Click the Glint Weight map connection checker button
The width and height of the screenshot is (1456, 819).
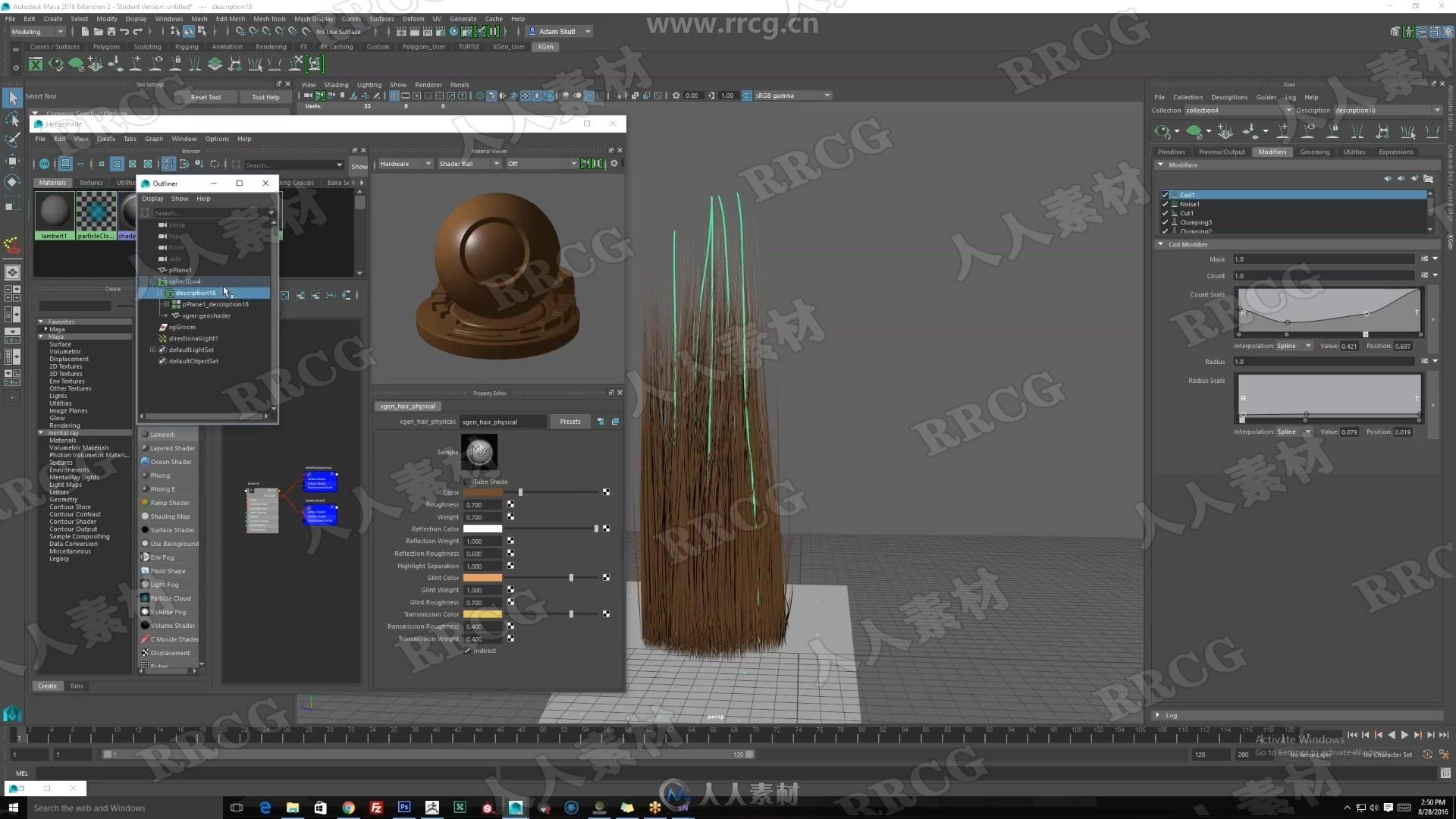point(510,589)
